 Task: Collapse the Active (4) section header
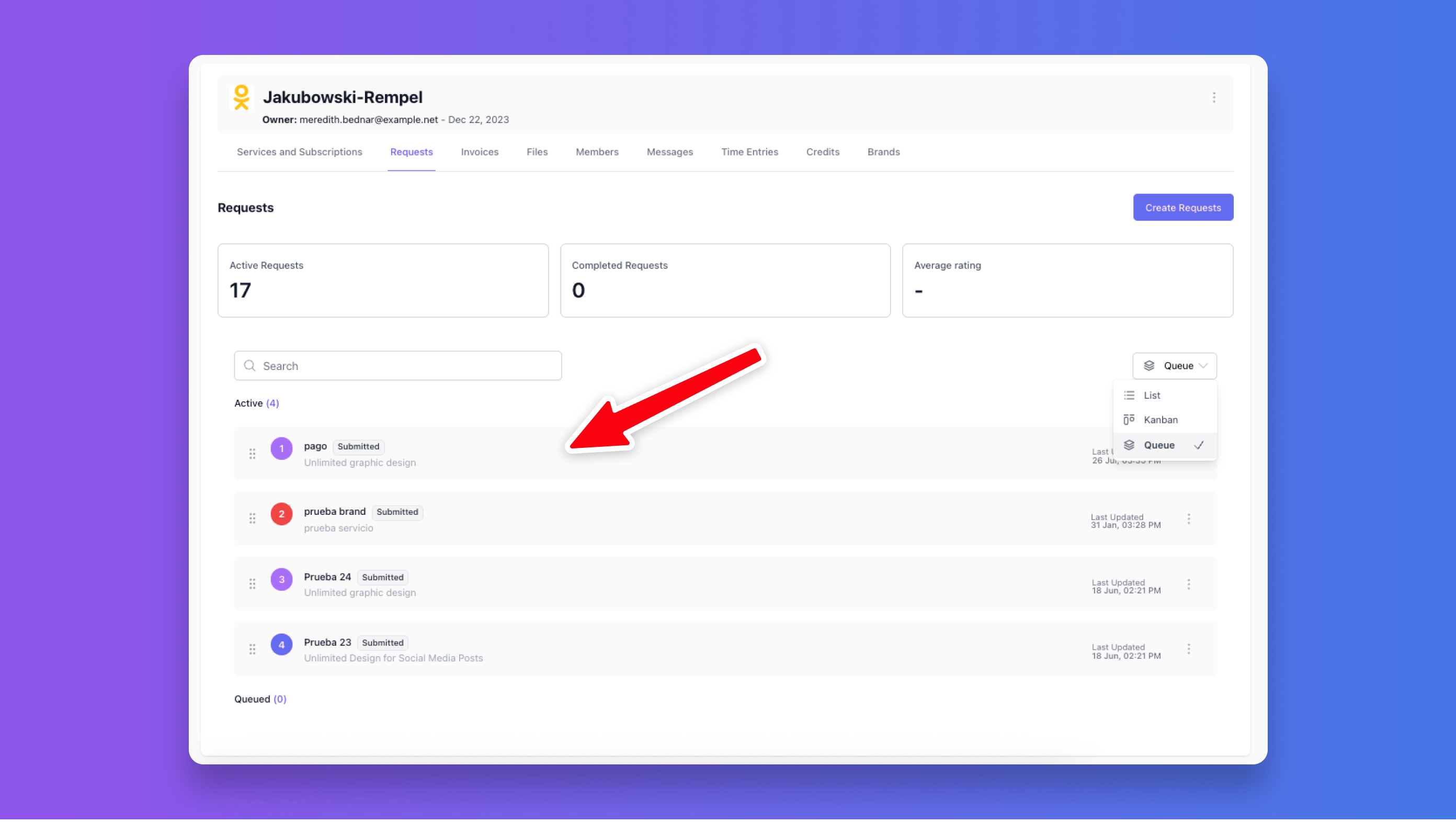coord(256,403)
